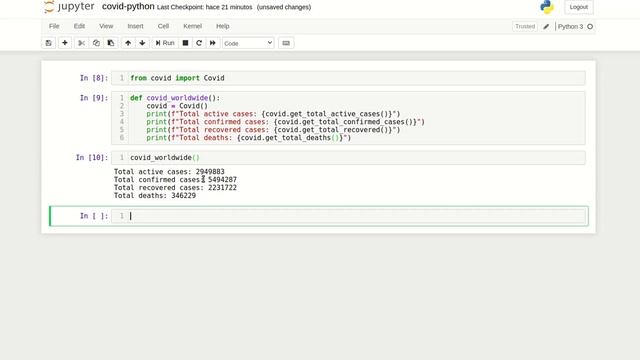Screen dimensions: 640x360
Task: Click the kernel idle circle indicator
Action: point(590,27)
